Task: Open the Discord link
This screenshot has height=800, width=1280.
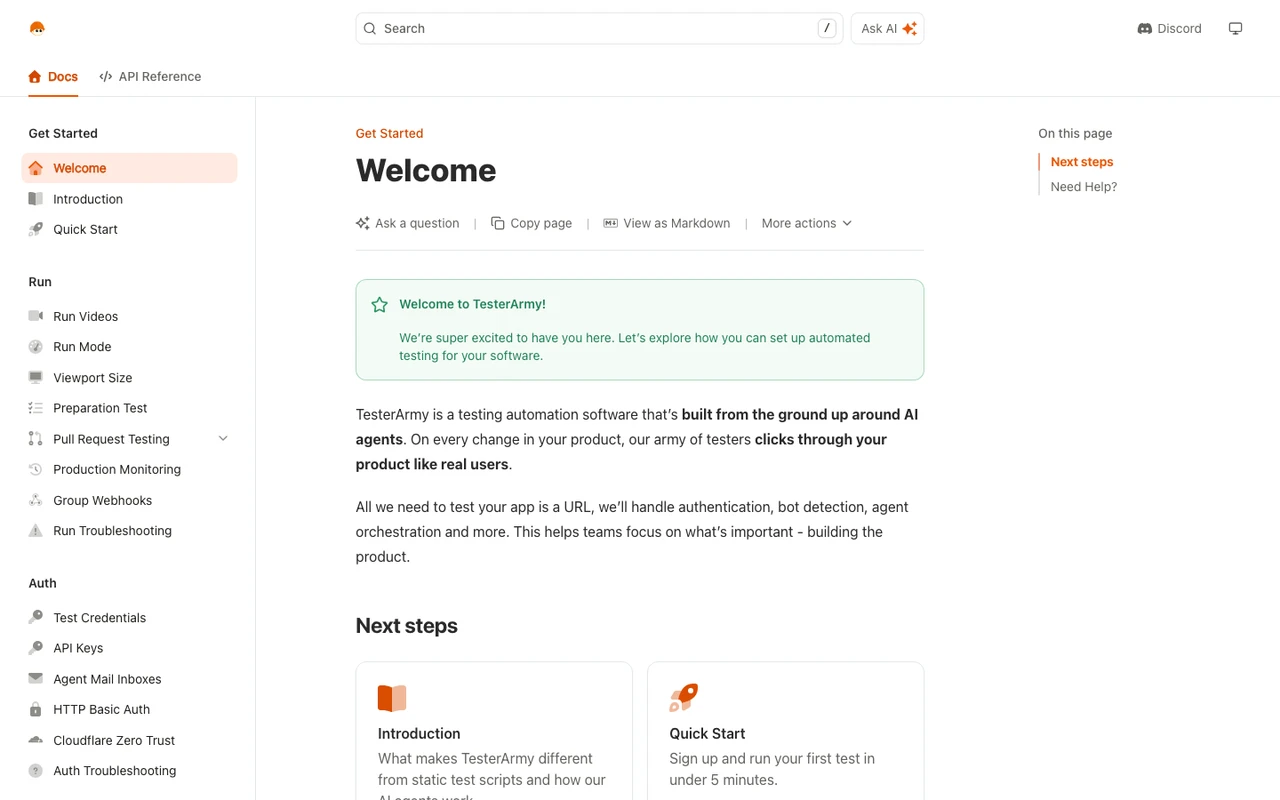Action: click(1169, 28)
